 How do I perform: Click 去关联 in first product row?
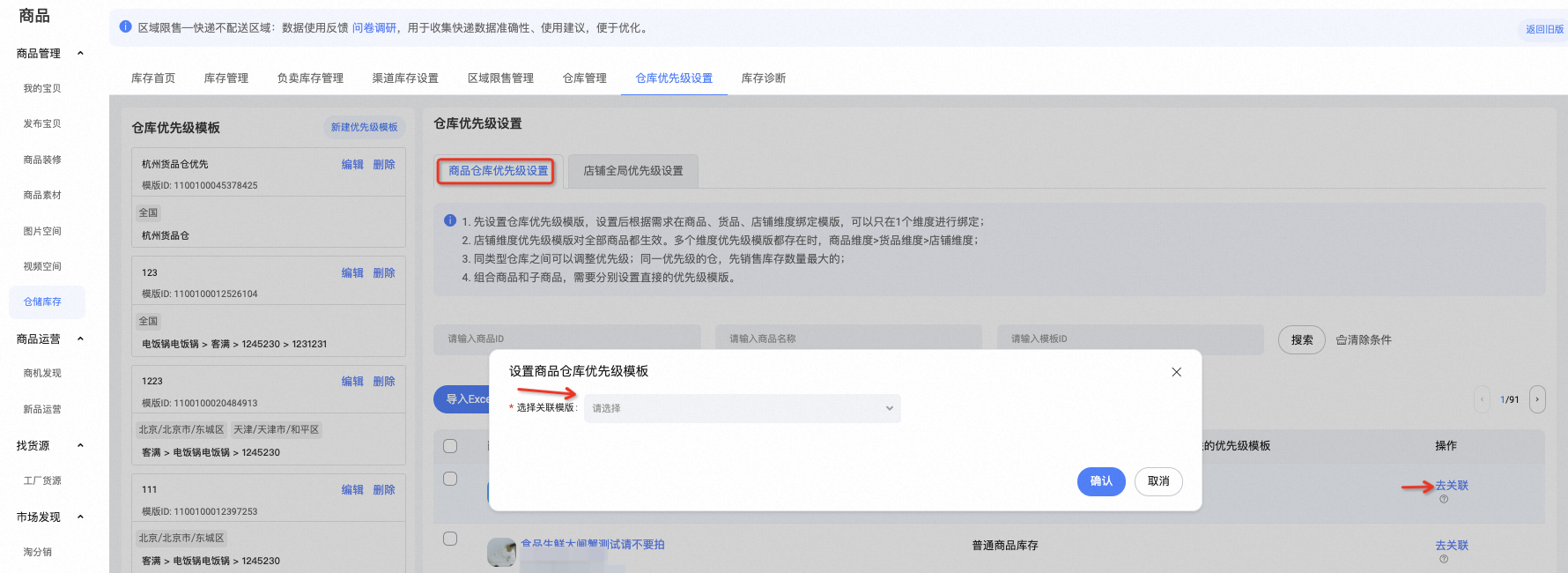pos(1452,486)
